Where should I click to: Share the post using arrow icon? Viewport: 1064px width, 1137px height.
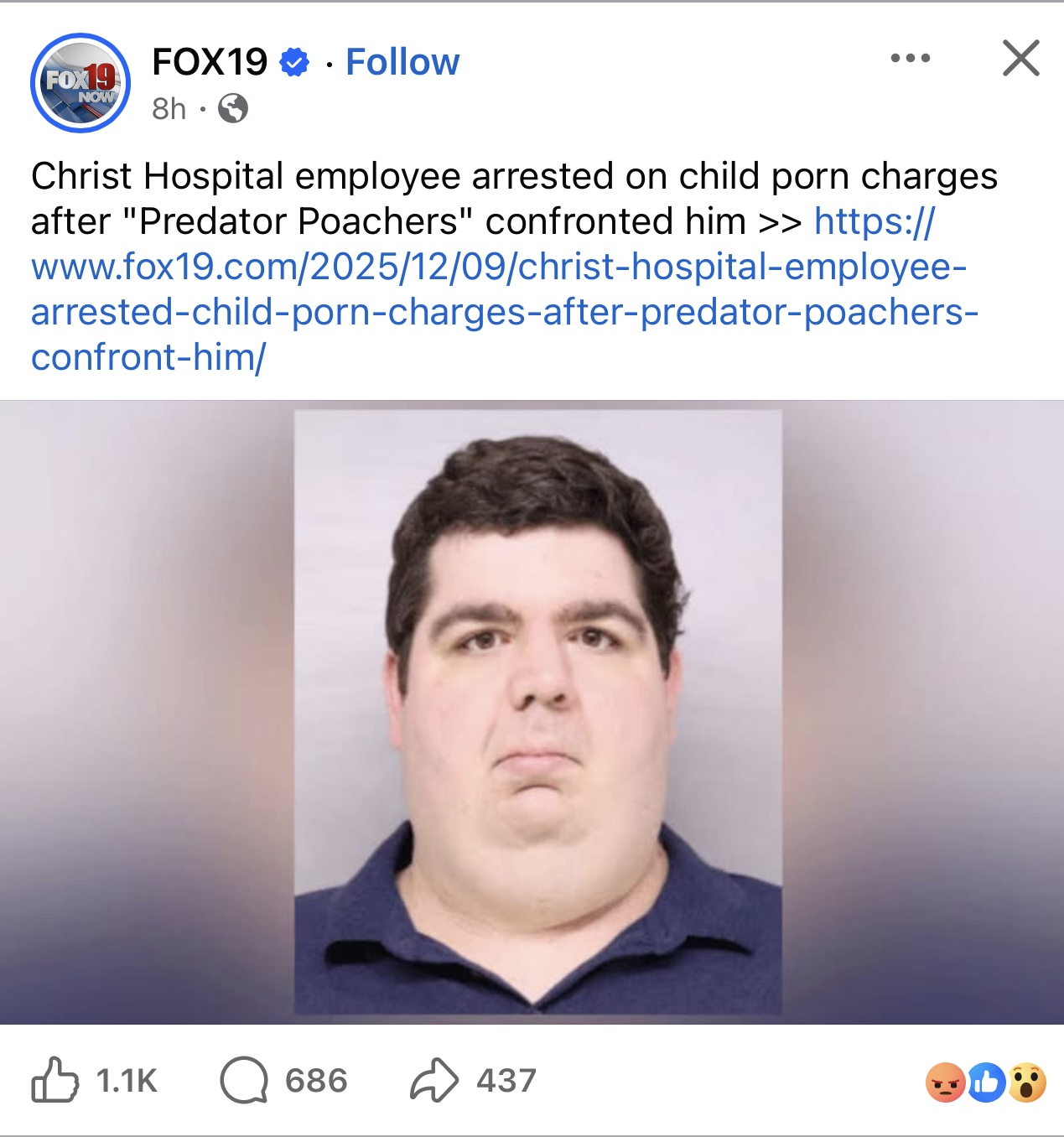433,1080
